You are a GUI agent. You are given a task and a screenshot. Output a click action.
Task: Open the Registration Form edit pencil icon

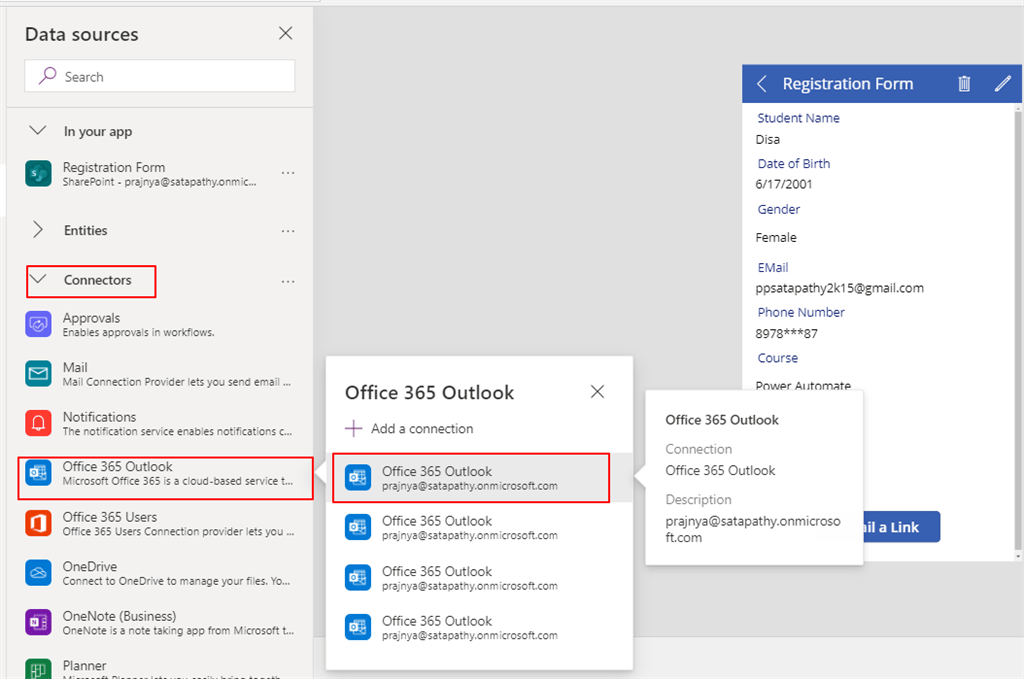click(1002, 84)
